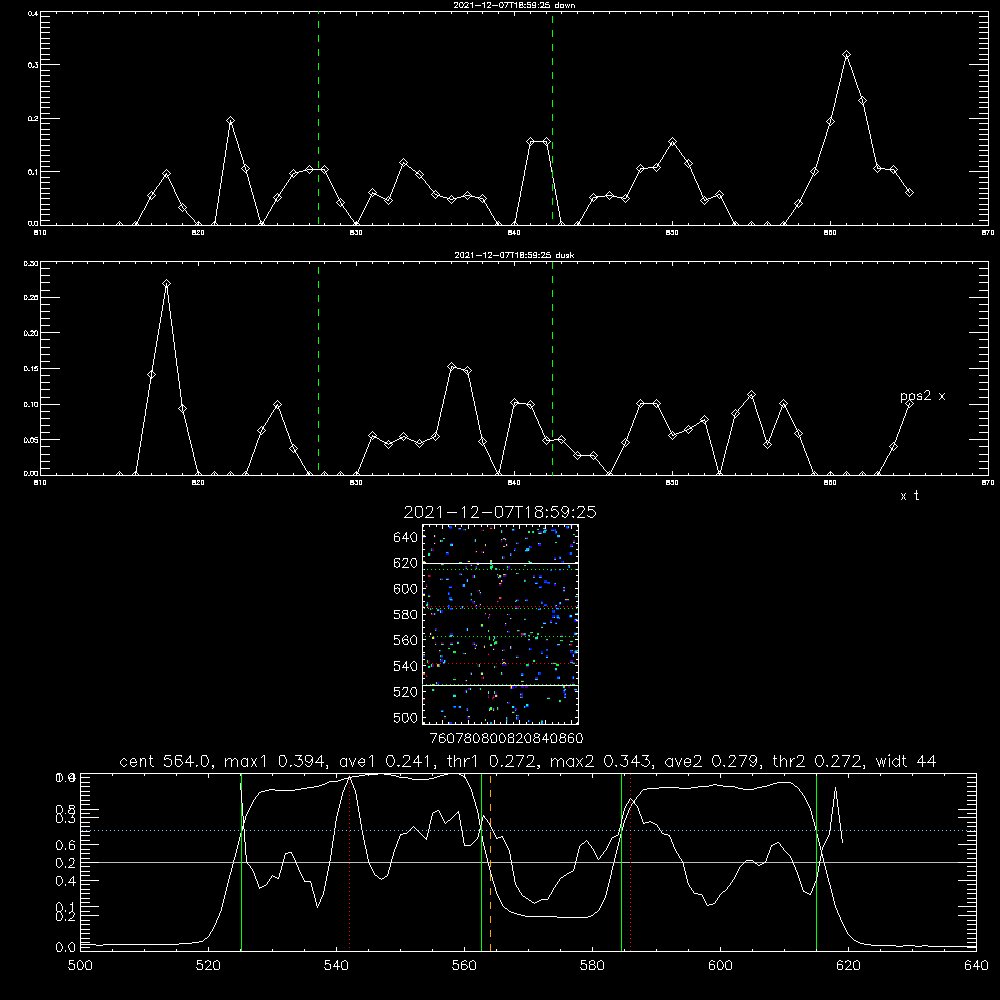Select the last diamond point of dawn curve
Viewport: 1000px width, 1000px height.
tap(909, 192)
